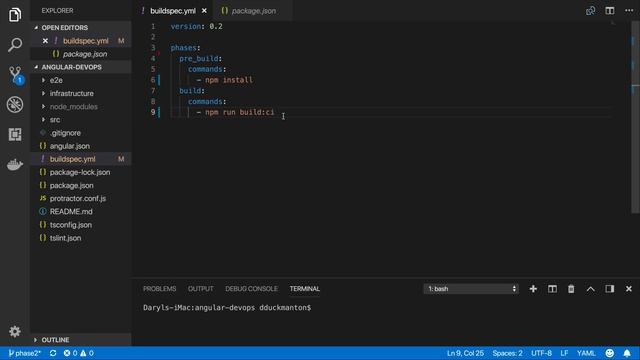Close buildspec.yml in Open Editors list

45,41
